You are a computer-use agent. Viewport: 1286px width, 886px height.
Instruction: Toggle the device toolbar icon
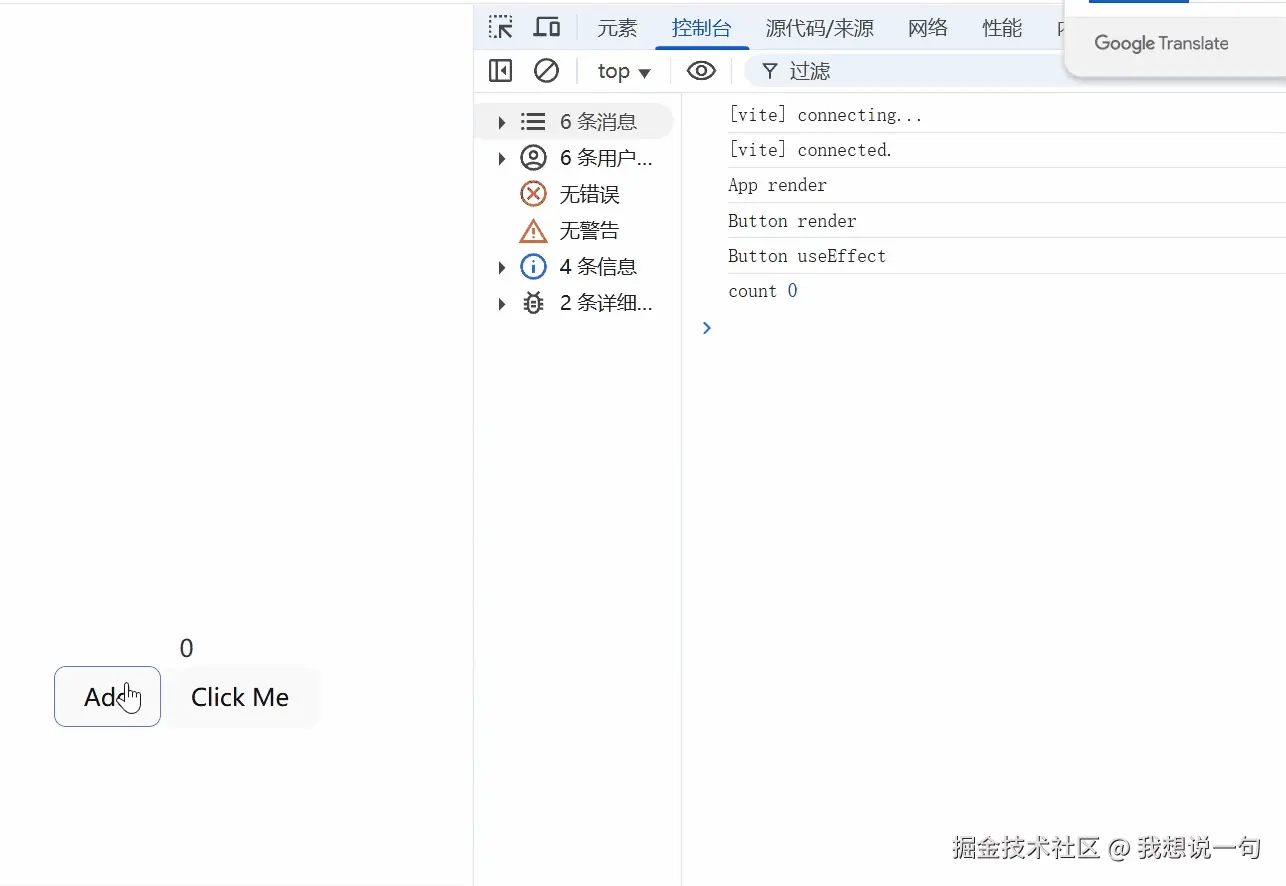click(546, 28)
